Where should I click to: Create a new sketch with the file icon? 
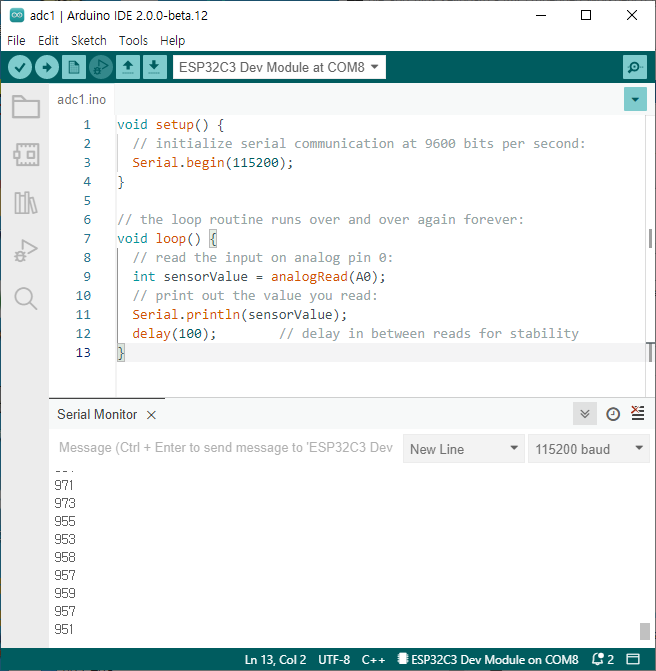(x=74, y=67)
